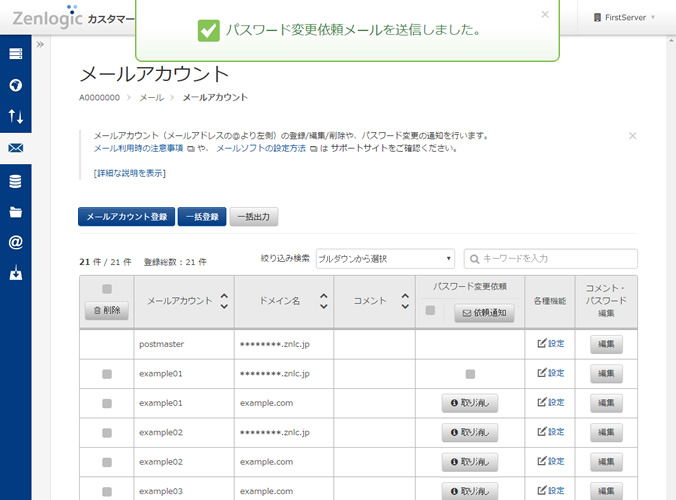This screenshot has height=500, width=676.
Task: Go to メール breadcrumb
Action: point(151,98)
